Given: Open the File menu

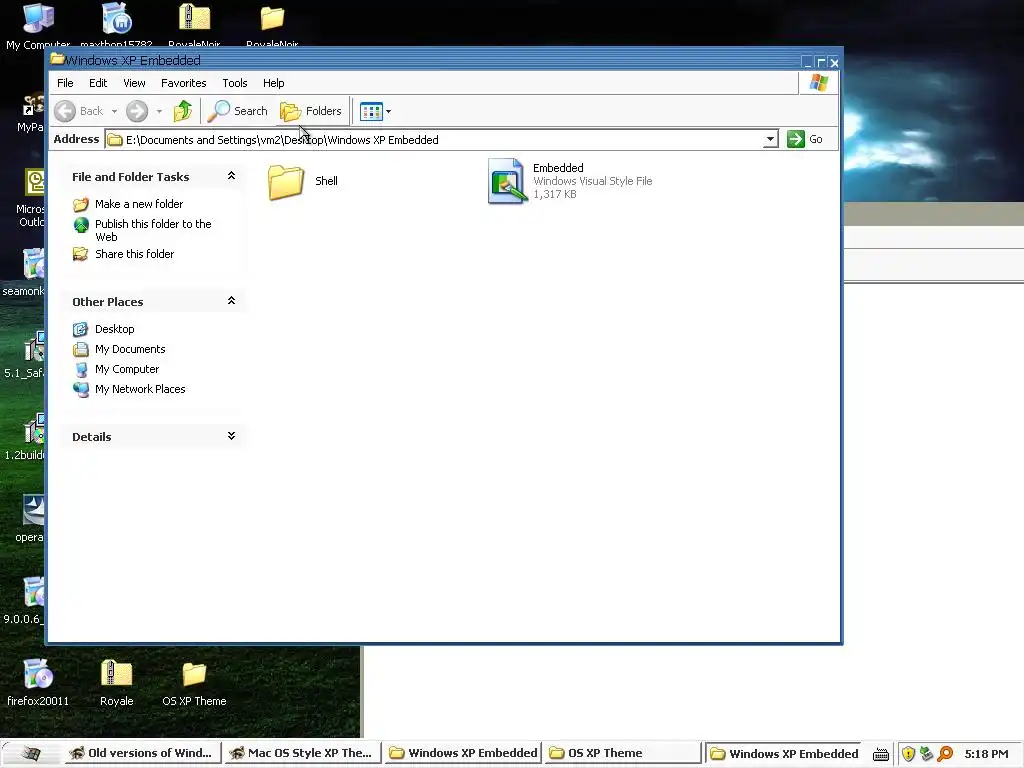Looking at the screenshot, I should tap(65, 83).
